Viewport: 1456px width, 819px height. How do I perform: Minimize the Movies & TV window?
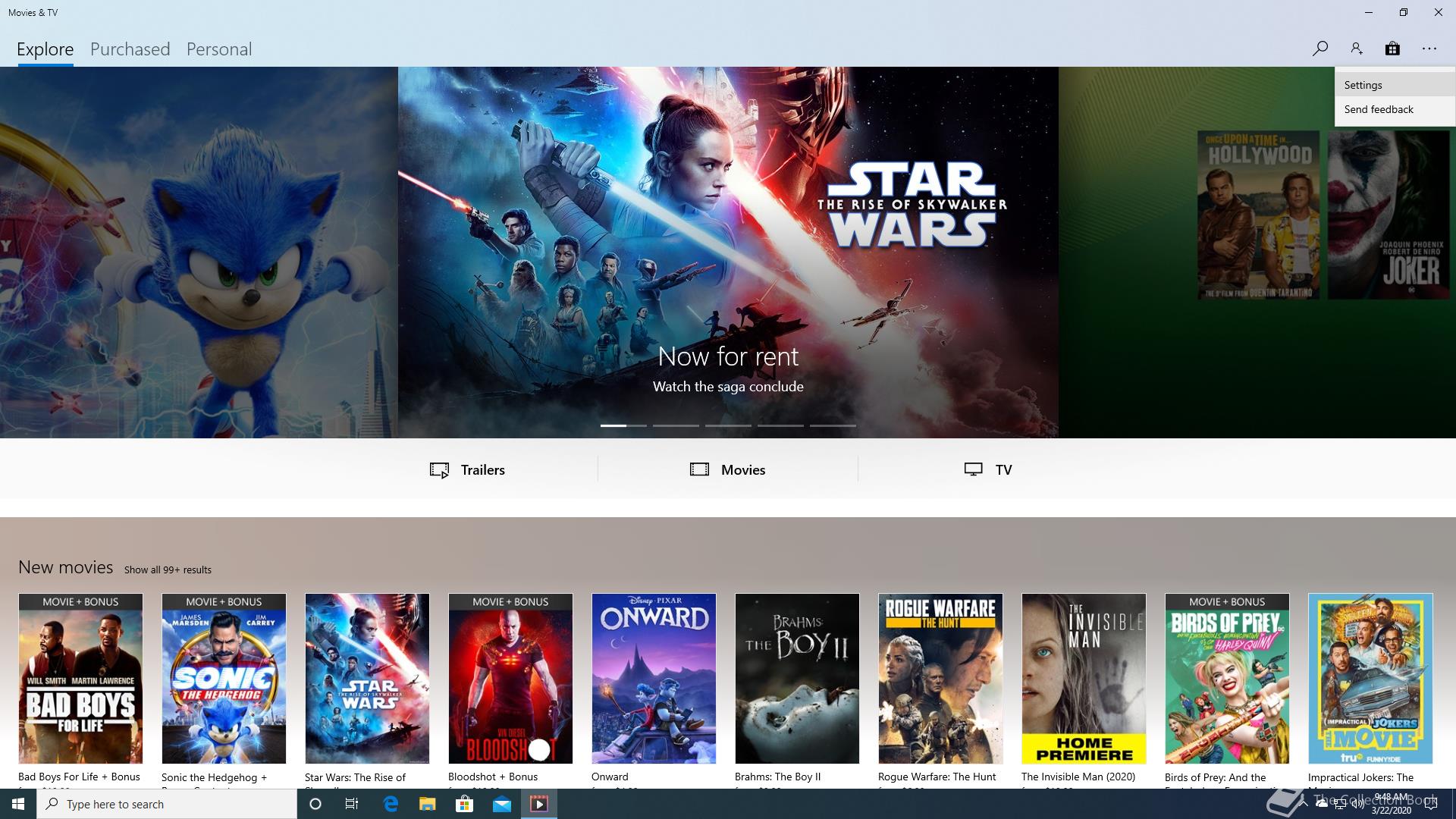tap(1369, 12)
